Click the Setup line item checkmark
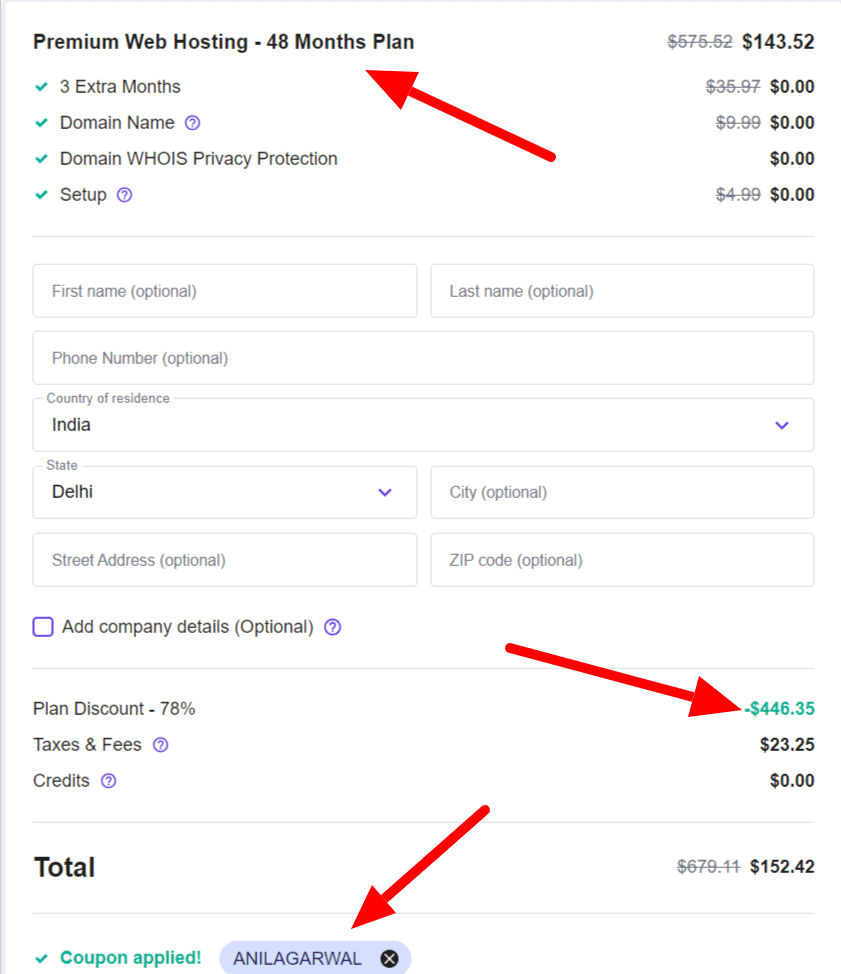 point(41,195)
